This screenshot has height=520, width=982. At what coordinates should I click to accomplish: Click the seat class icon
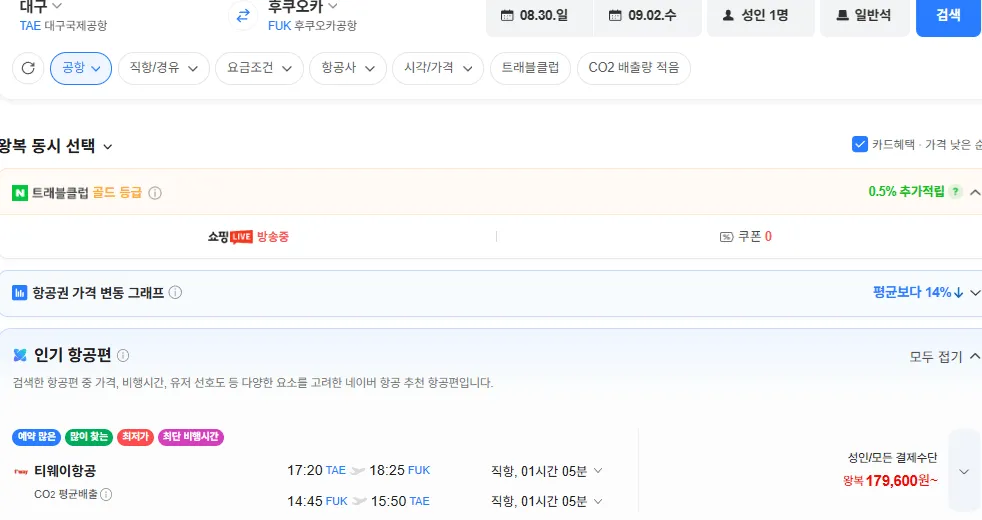pos(842,15)
